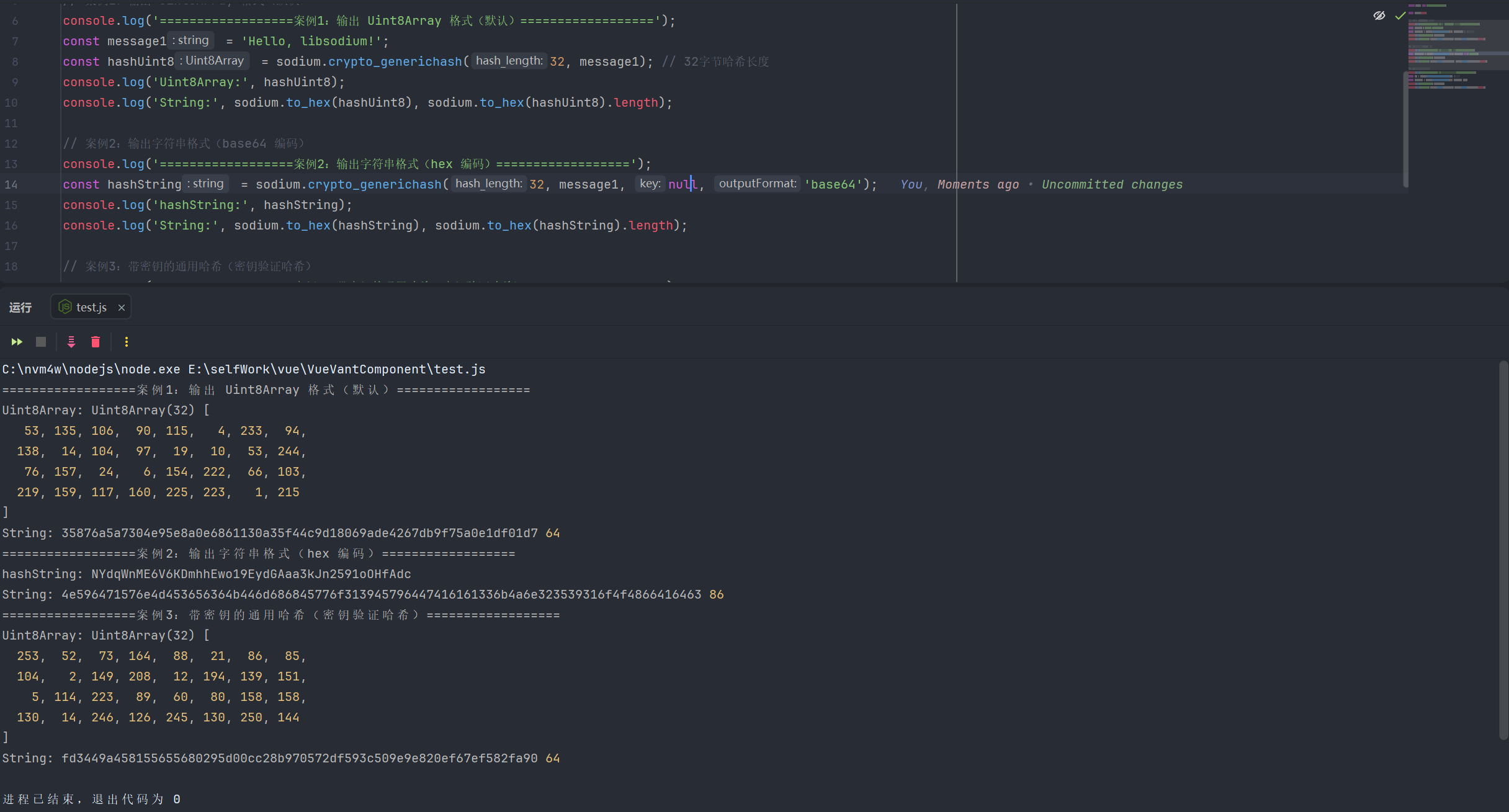Click the Uncommitted changes blame annotation
1509x812 pixels.
pos(1112,184)
